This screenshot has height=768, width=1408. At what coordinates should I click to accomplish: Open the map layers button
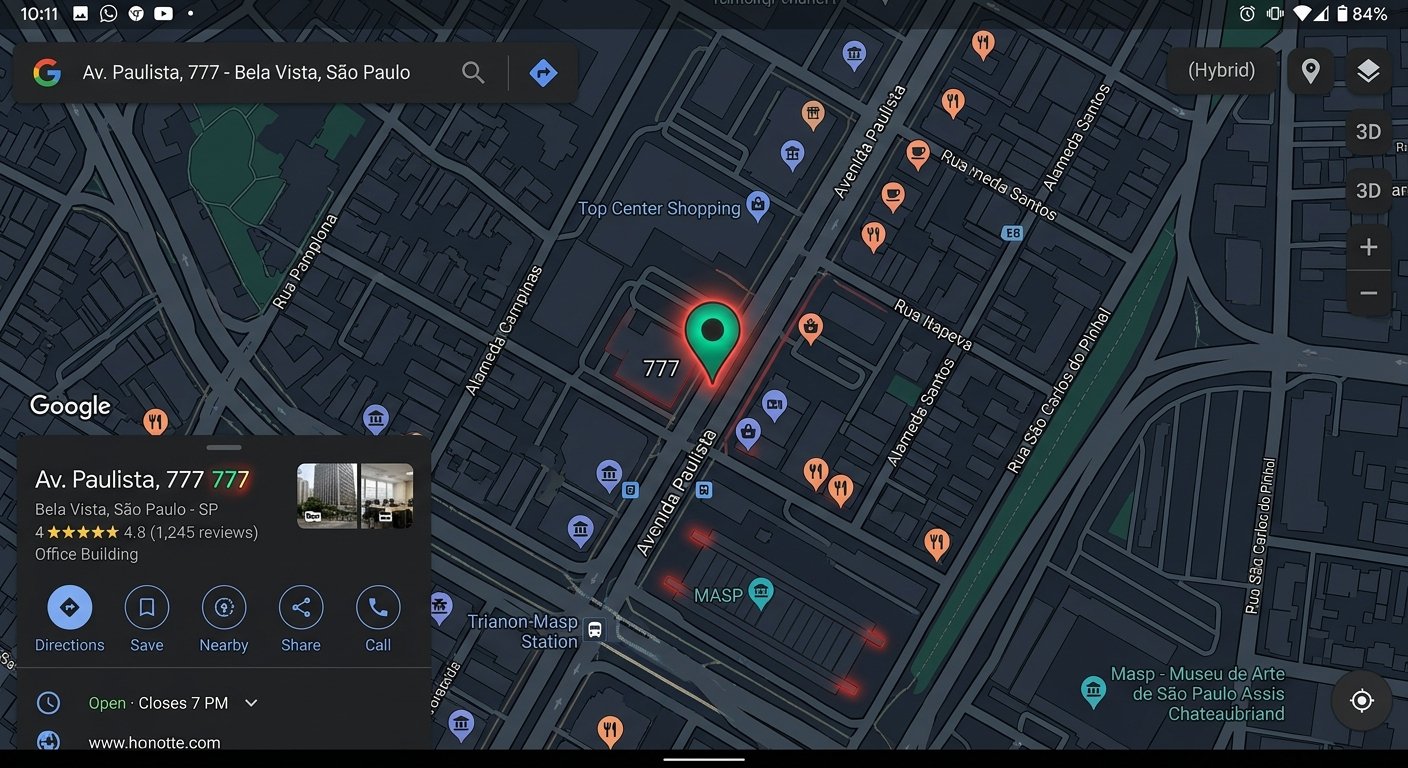[1368, 71]
